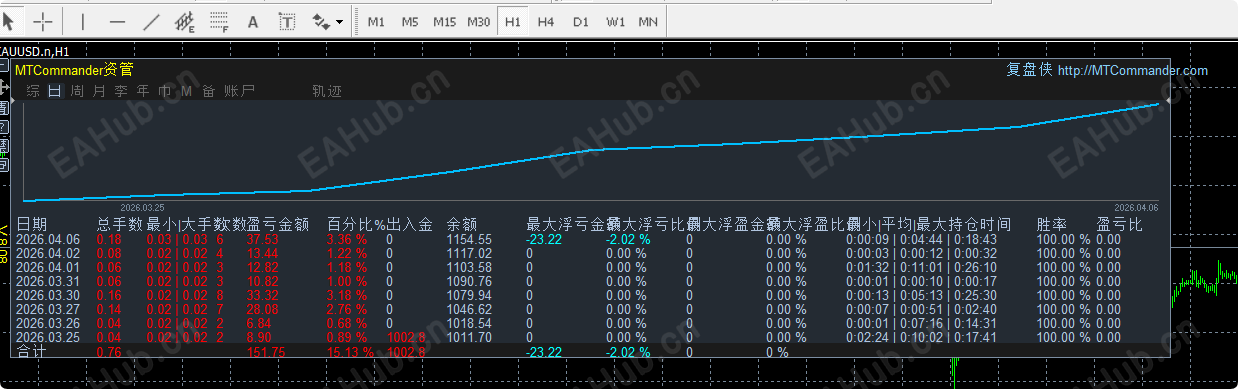Click balance value 1011.70

click(469, 338)
